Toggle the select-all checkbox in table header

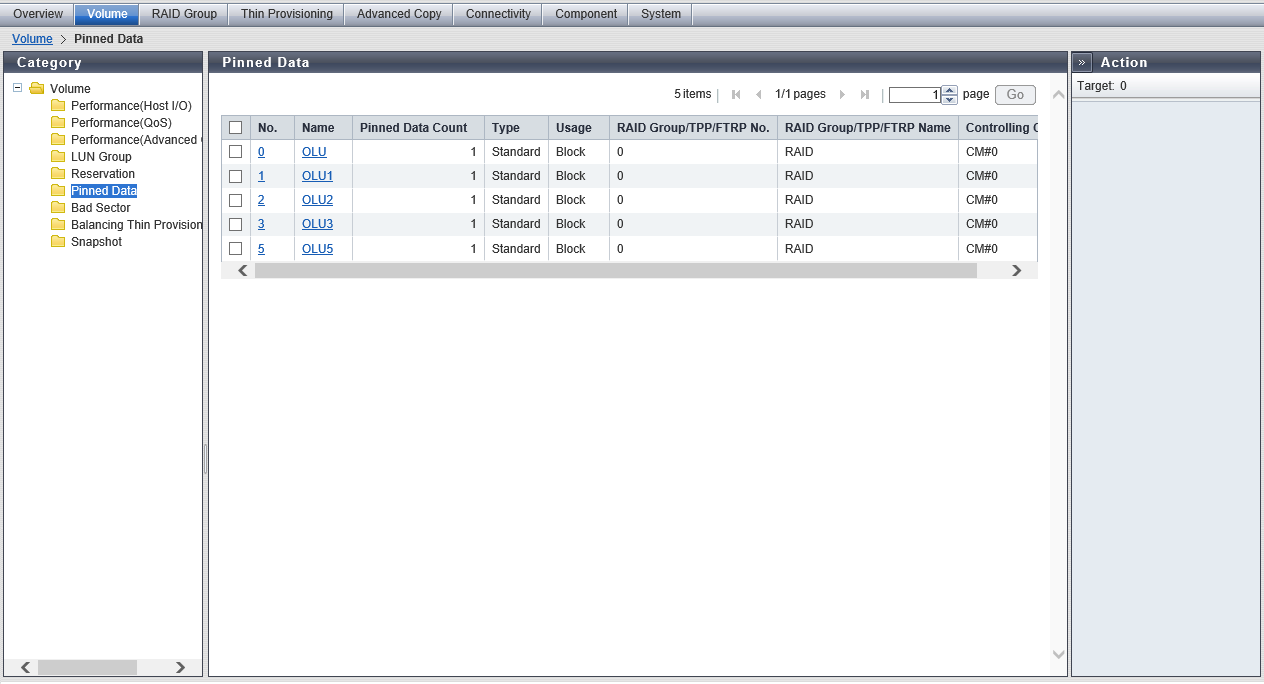point(236,128)
